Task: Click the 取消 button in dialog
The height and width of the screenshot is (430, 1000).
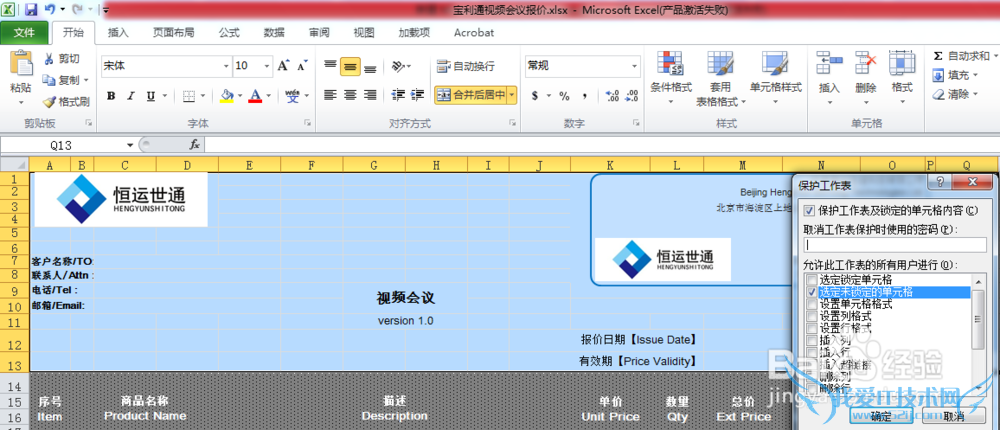Action: [x=953, y=416]
